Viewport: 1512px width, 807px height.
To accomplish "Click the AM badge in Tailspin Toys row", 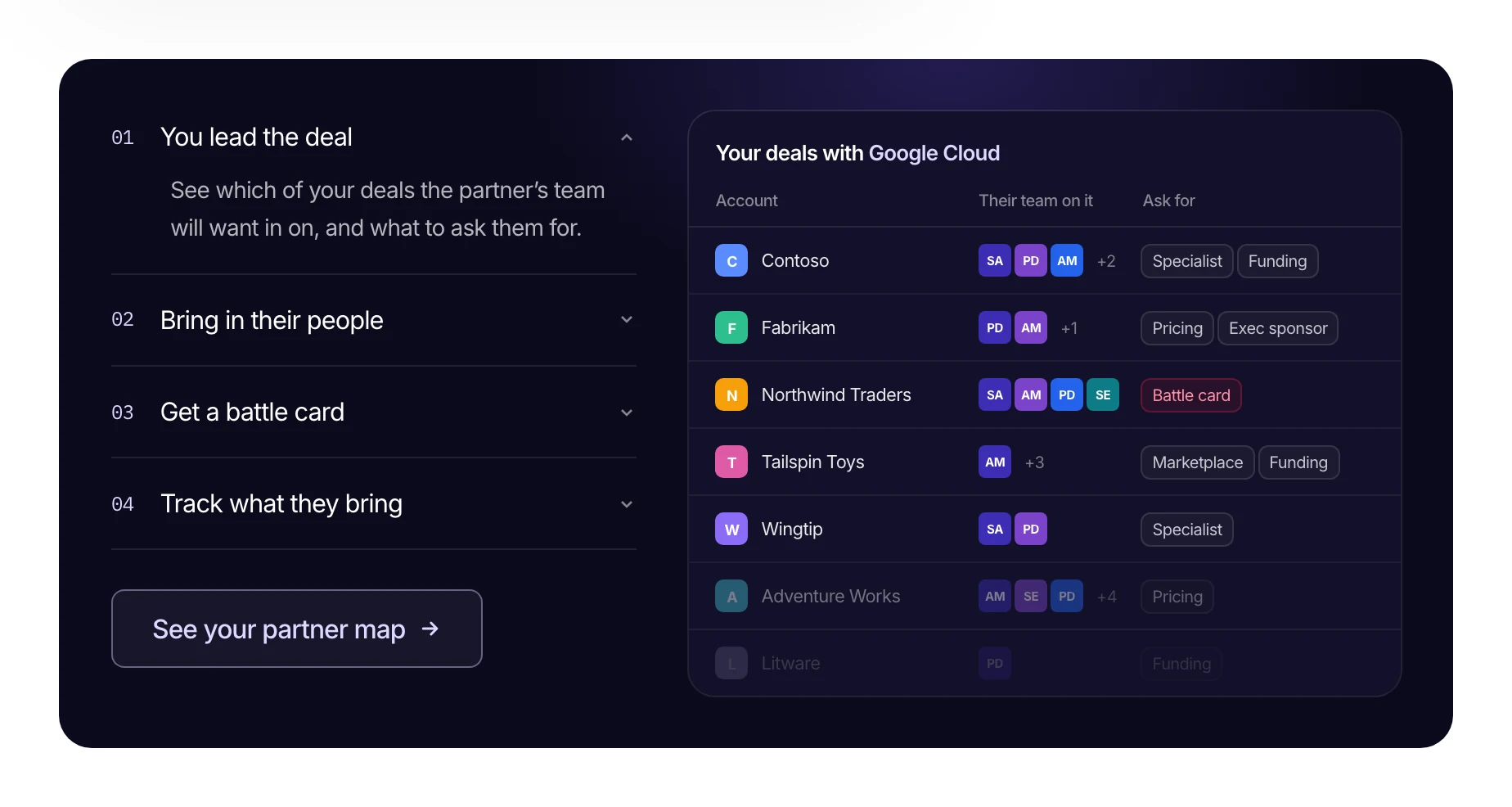I will 995,462.
